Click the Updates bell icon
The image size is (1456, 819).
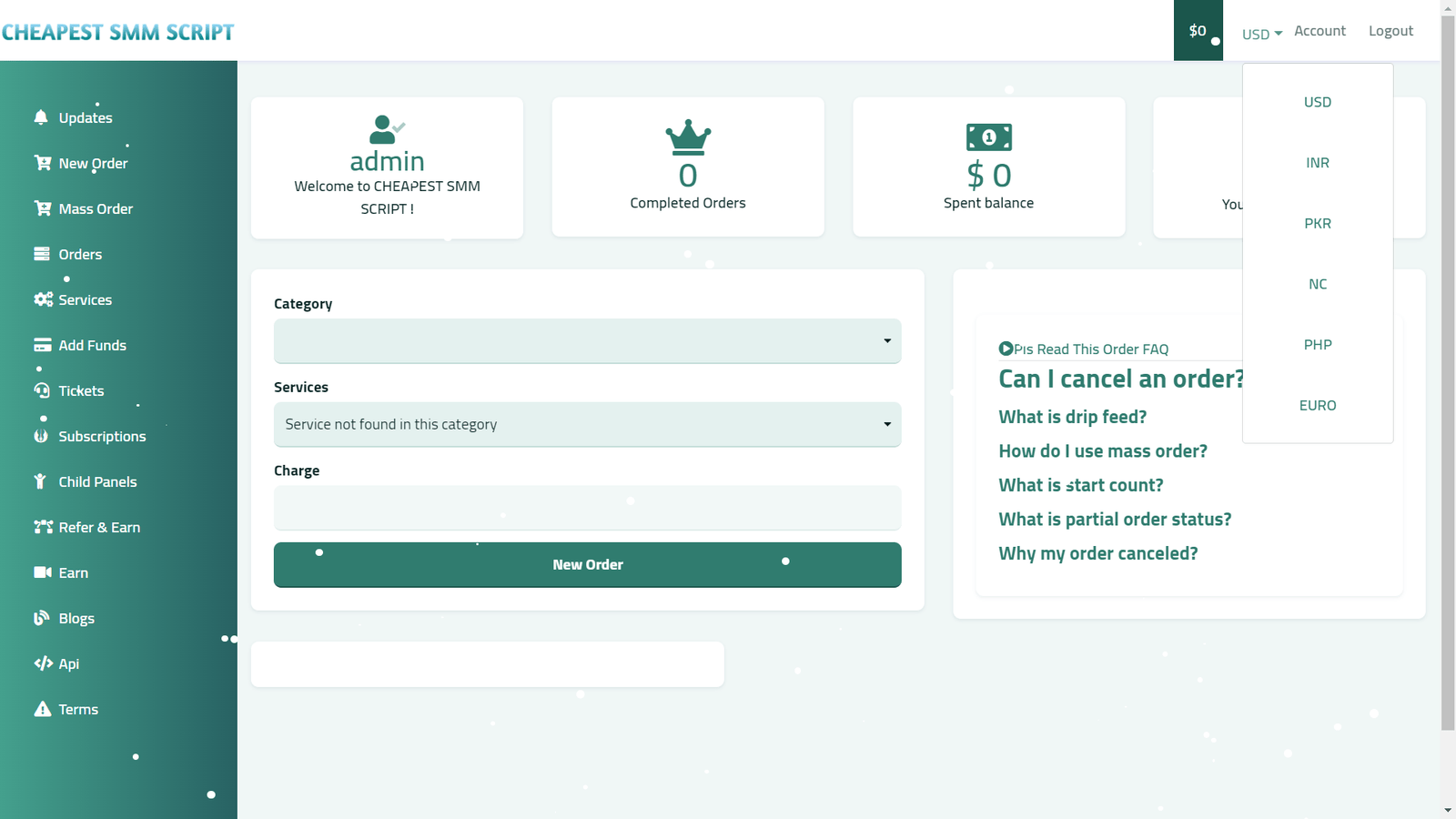click(41, 117)
